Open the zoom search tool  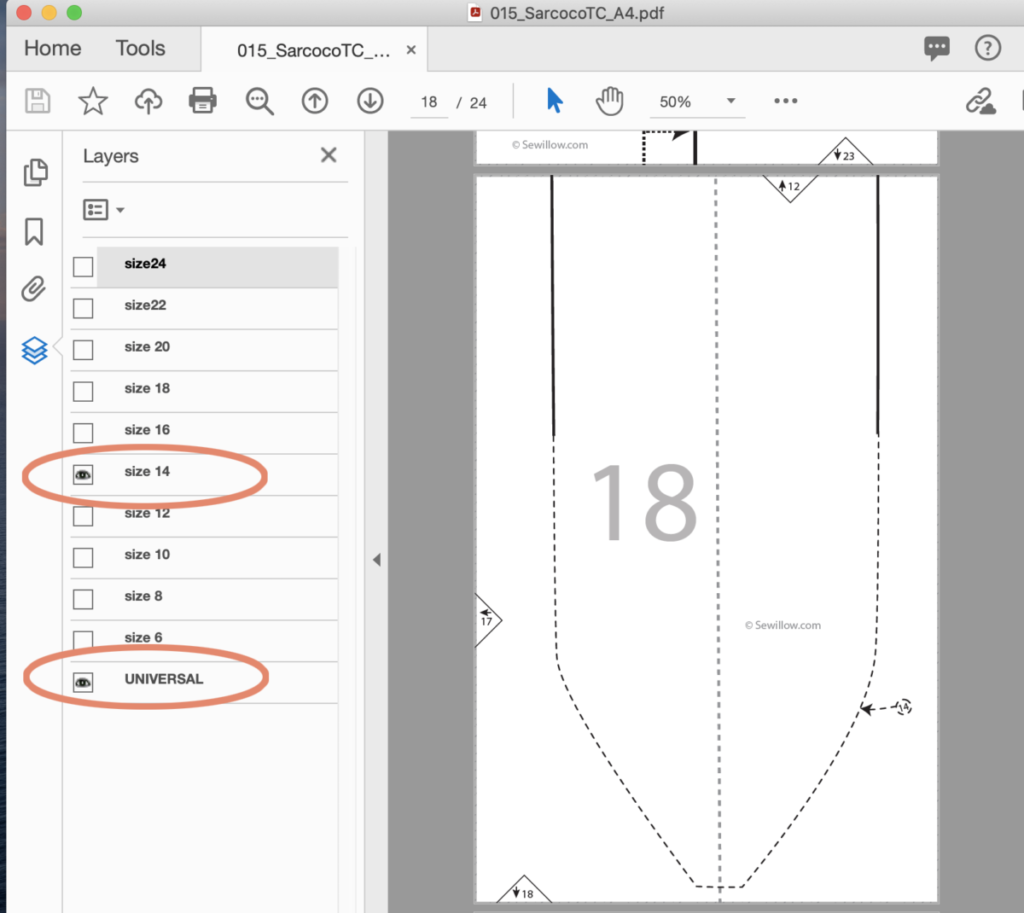click(259, 101)
